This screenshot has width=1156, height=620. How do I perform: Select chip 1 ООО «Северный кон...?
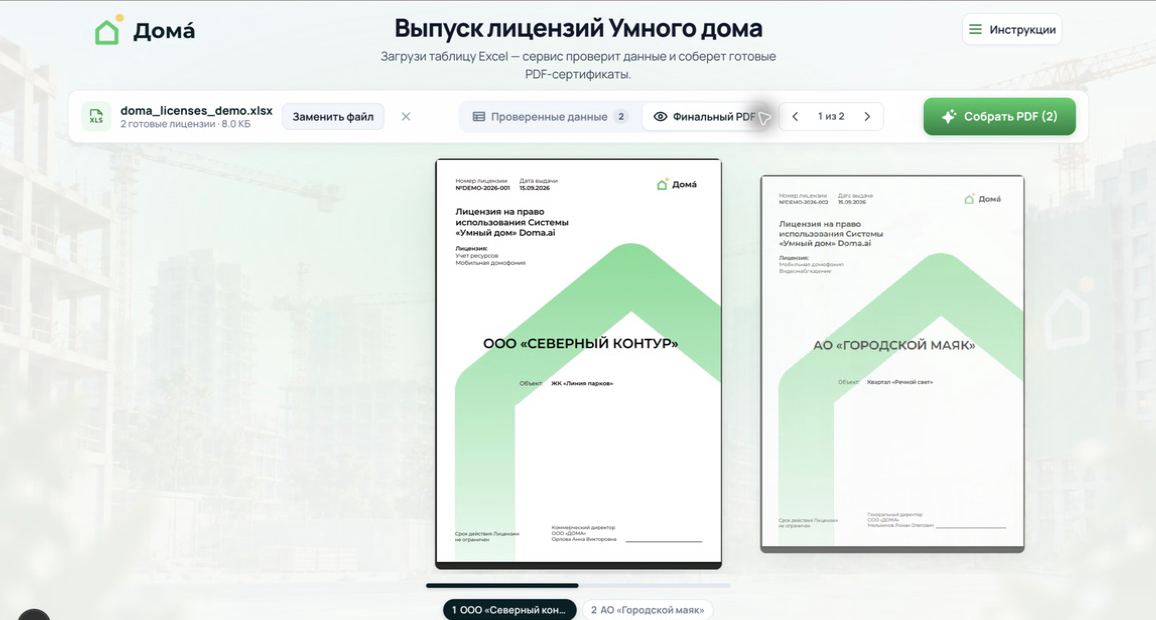[x=509, y=610]
